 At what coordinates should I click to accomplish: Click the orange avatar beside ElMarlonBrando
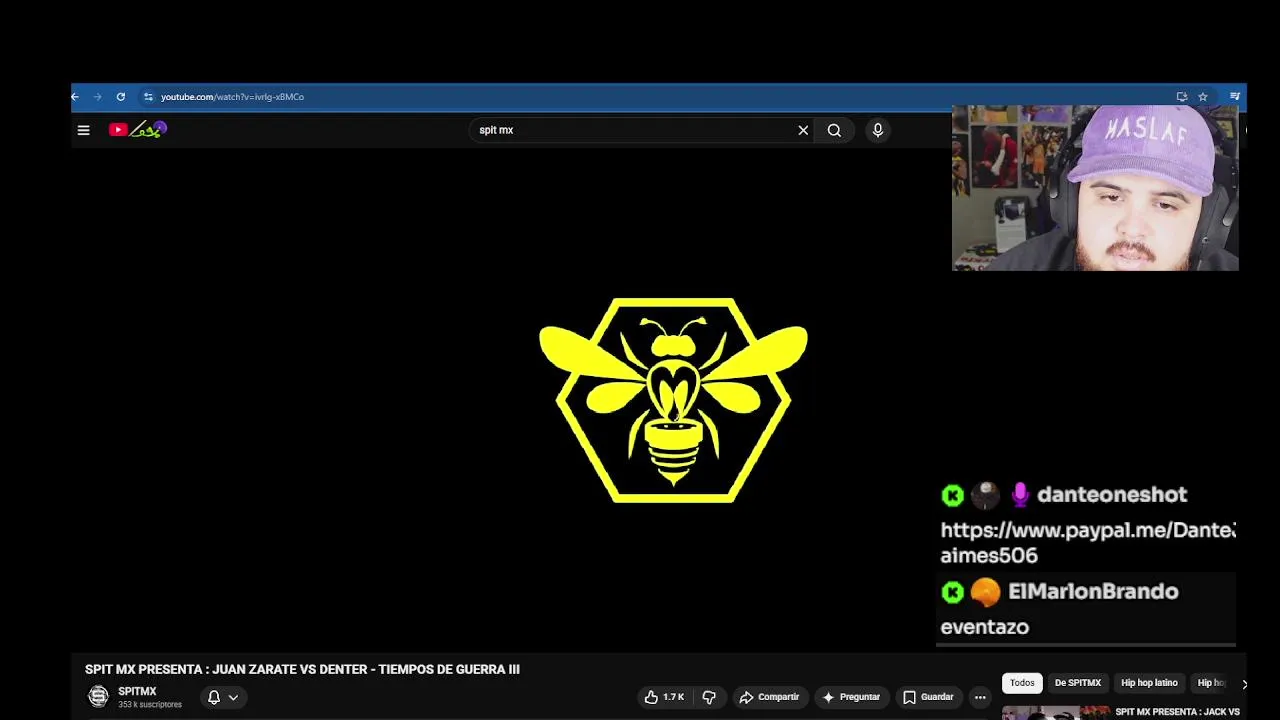[x=985, y=592]
